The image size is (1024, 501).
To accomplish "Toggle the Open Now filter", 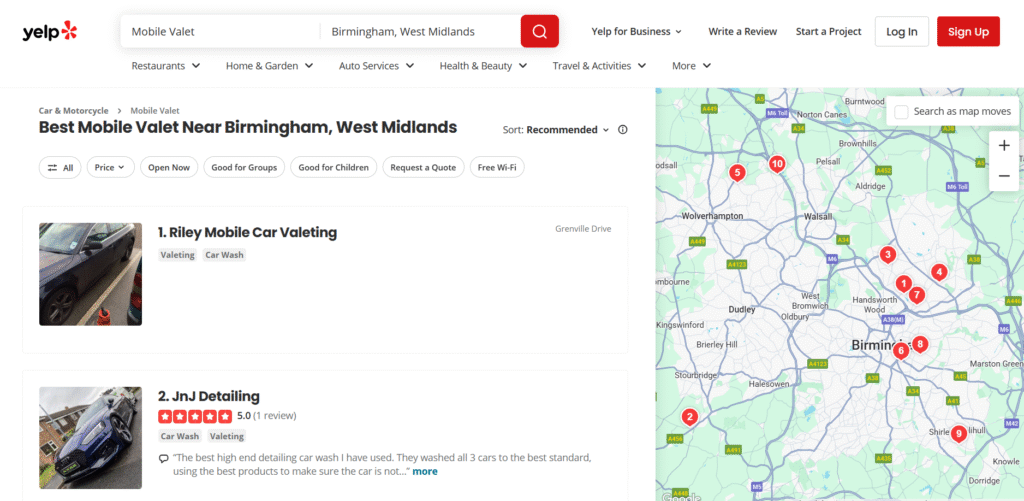I will (x=169, y=168).
